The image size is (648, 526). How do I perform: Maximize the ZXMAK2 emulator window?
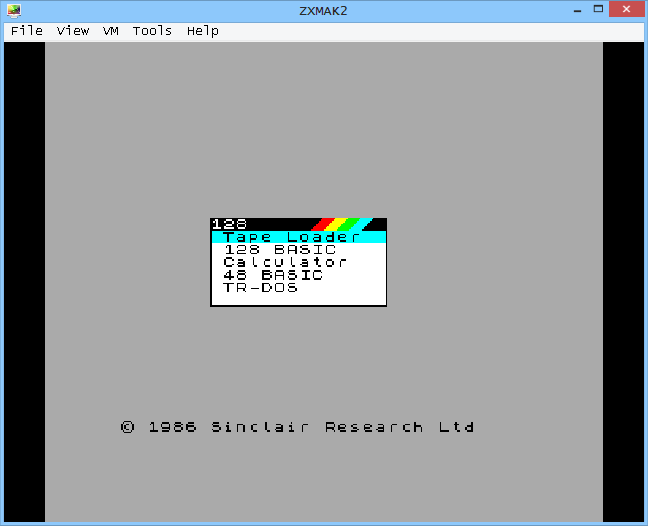coord(599,10)
